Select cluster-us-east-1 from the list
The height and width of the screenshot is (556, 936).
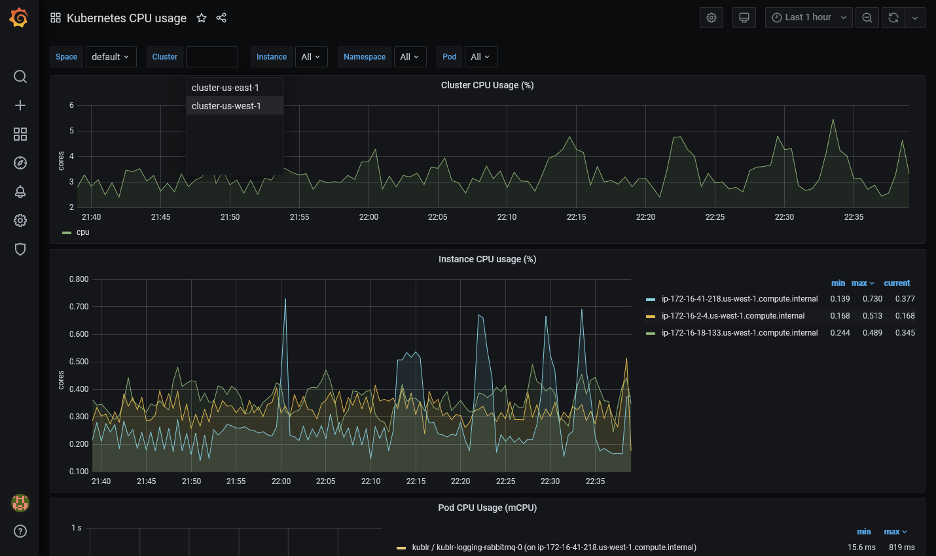tap(225, 88)
